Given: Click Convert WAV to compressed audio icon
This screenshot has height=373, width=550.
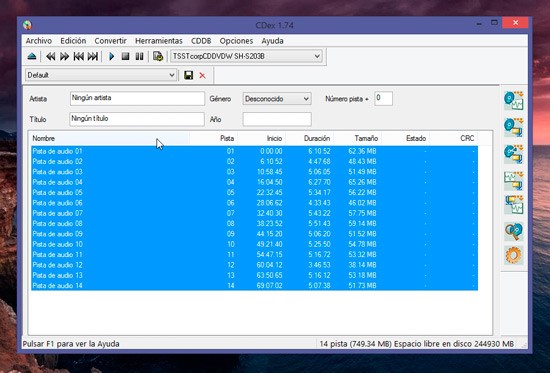Looking at the screenshot, I should [514, 180].
